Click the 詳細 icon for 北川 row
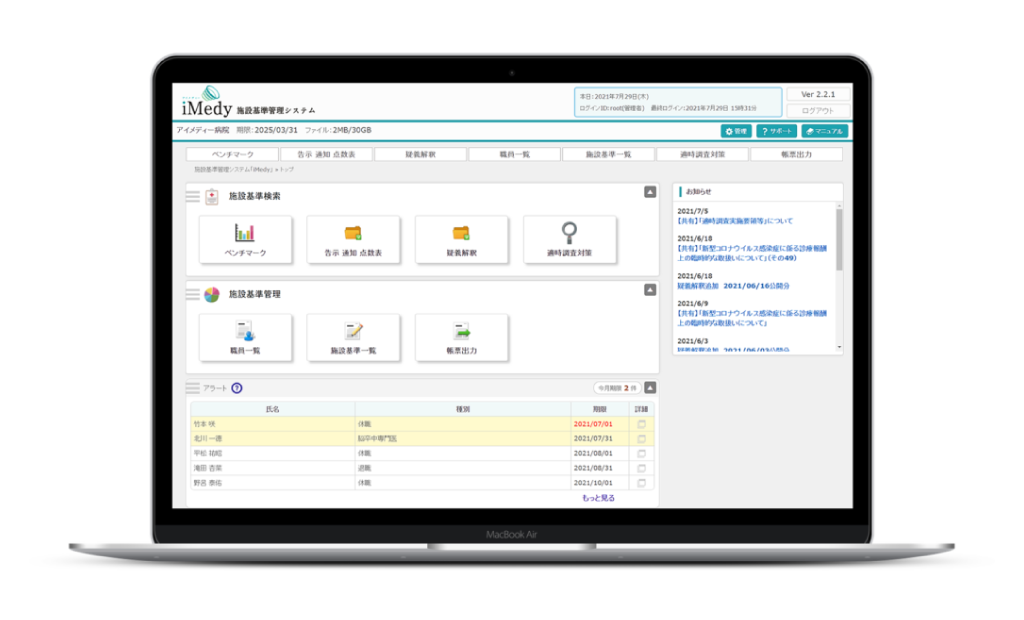1024x620 pixels. 642,438
